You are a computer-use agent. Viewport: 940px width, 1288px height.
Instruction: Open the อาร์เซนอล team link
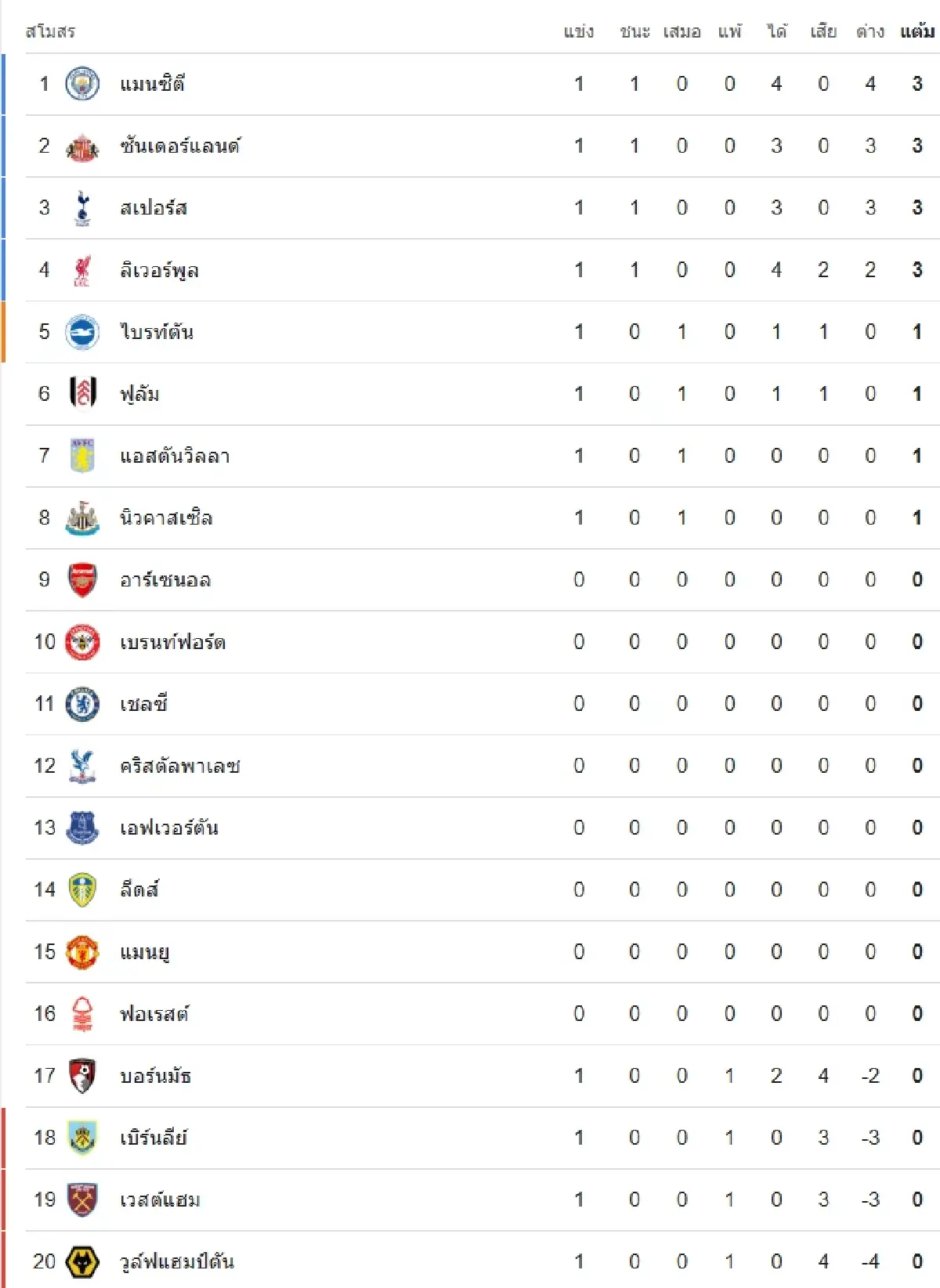coord(165,580)
